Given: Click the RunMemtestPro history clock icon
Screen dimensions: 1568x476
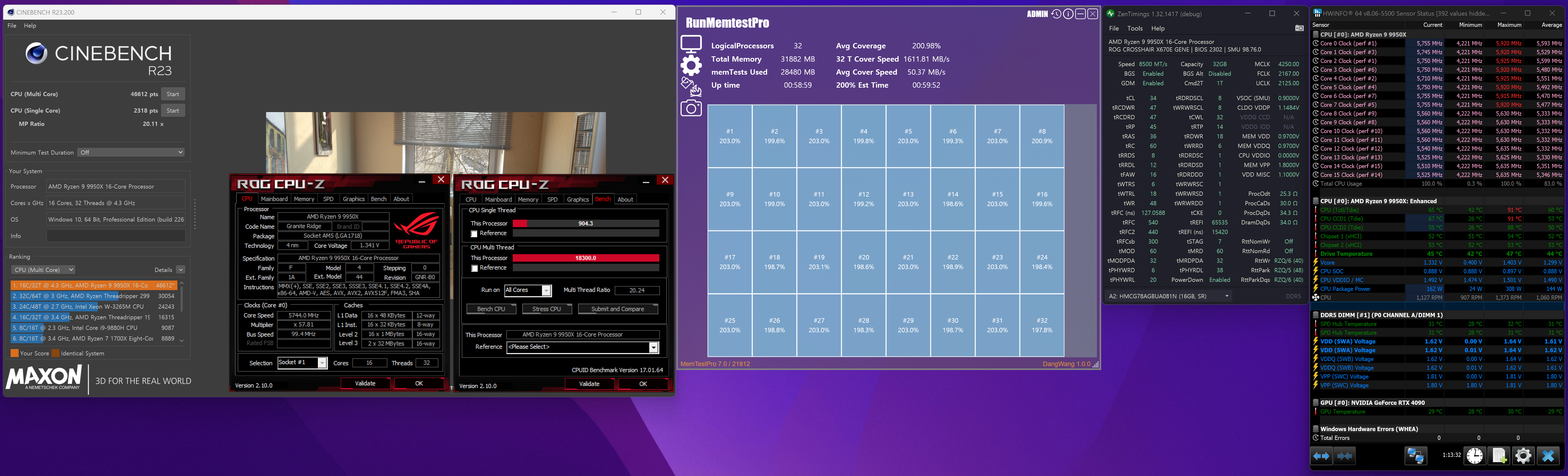Looking at the screenshot, I should click(x=1056, y=14).
